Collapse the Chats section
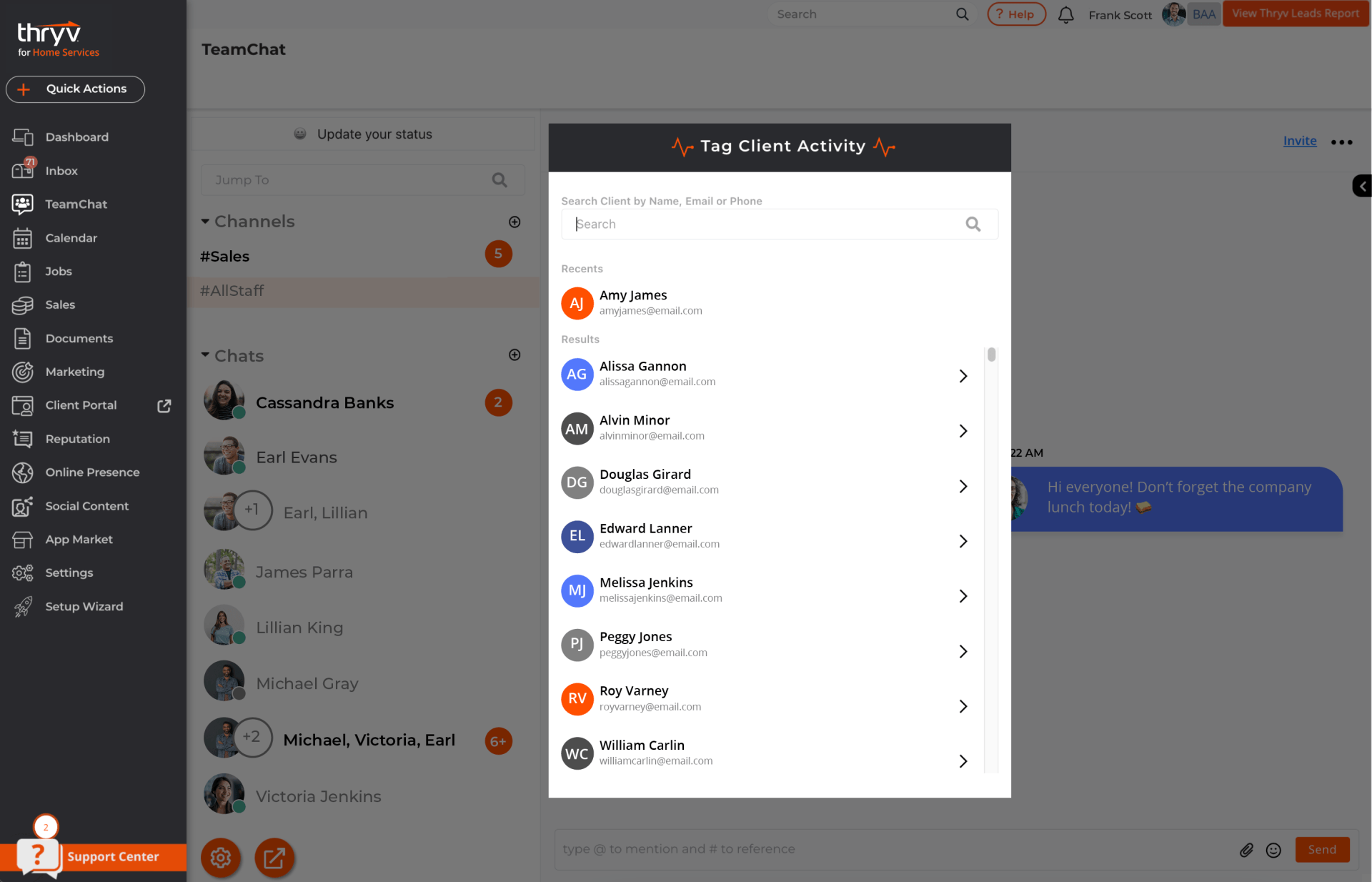The image size is (1372, 882). (x=205, y=355)
